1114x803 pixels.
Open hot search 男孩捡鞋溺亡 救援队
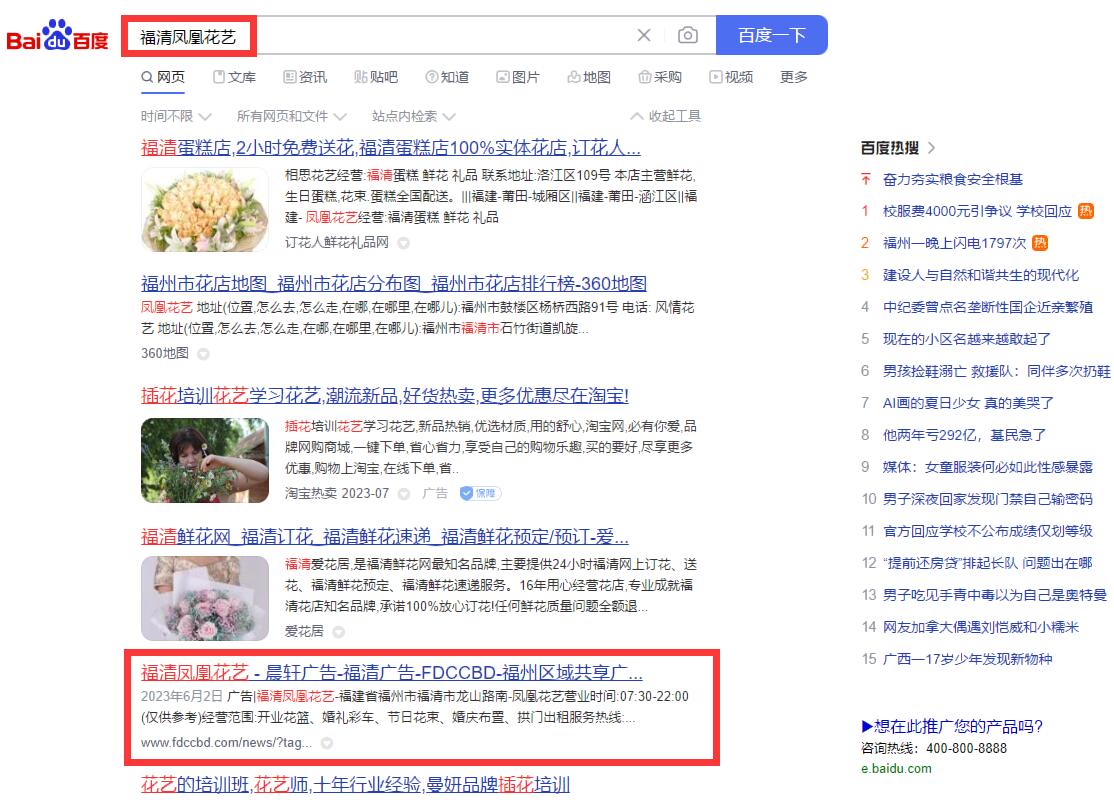coord(996,371)
